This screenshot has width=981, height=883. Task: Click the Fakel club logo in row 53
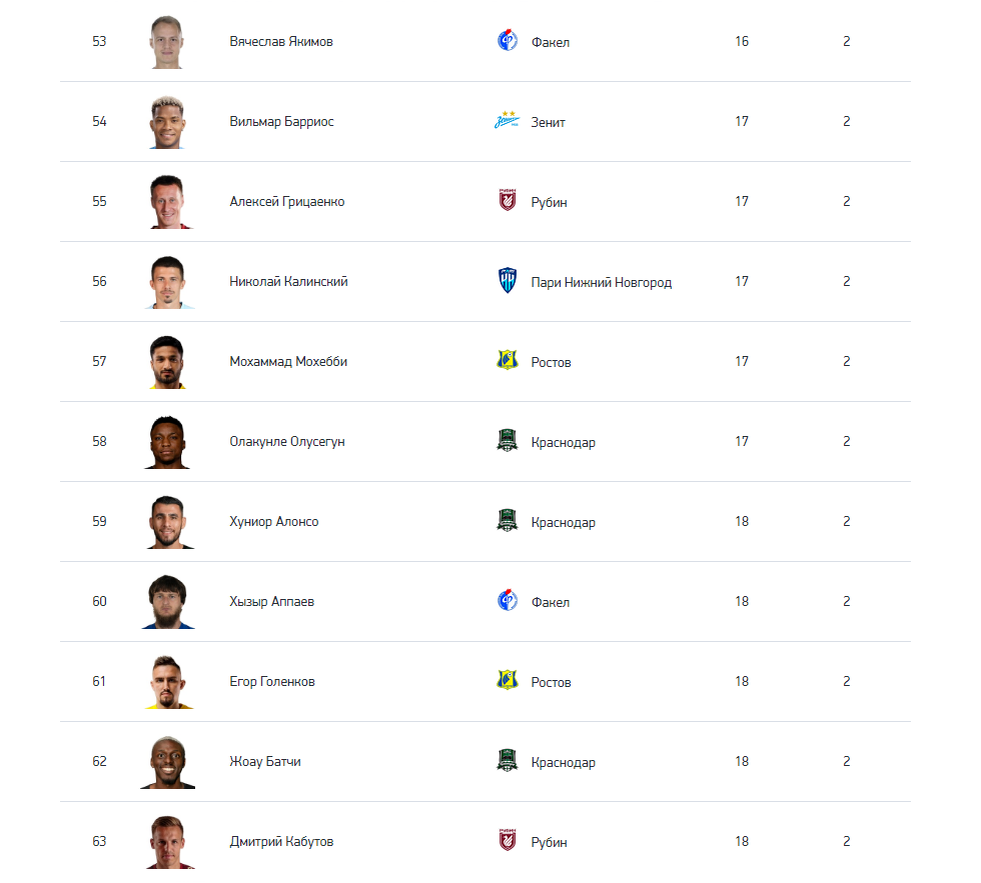507,41
